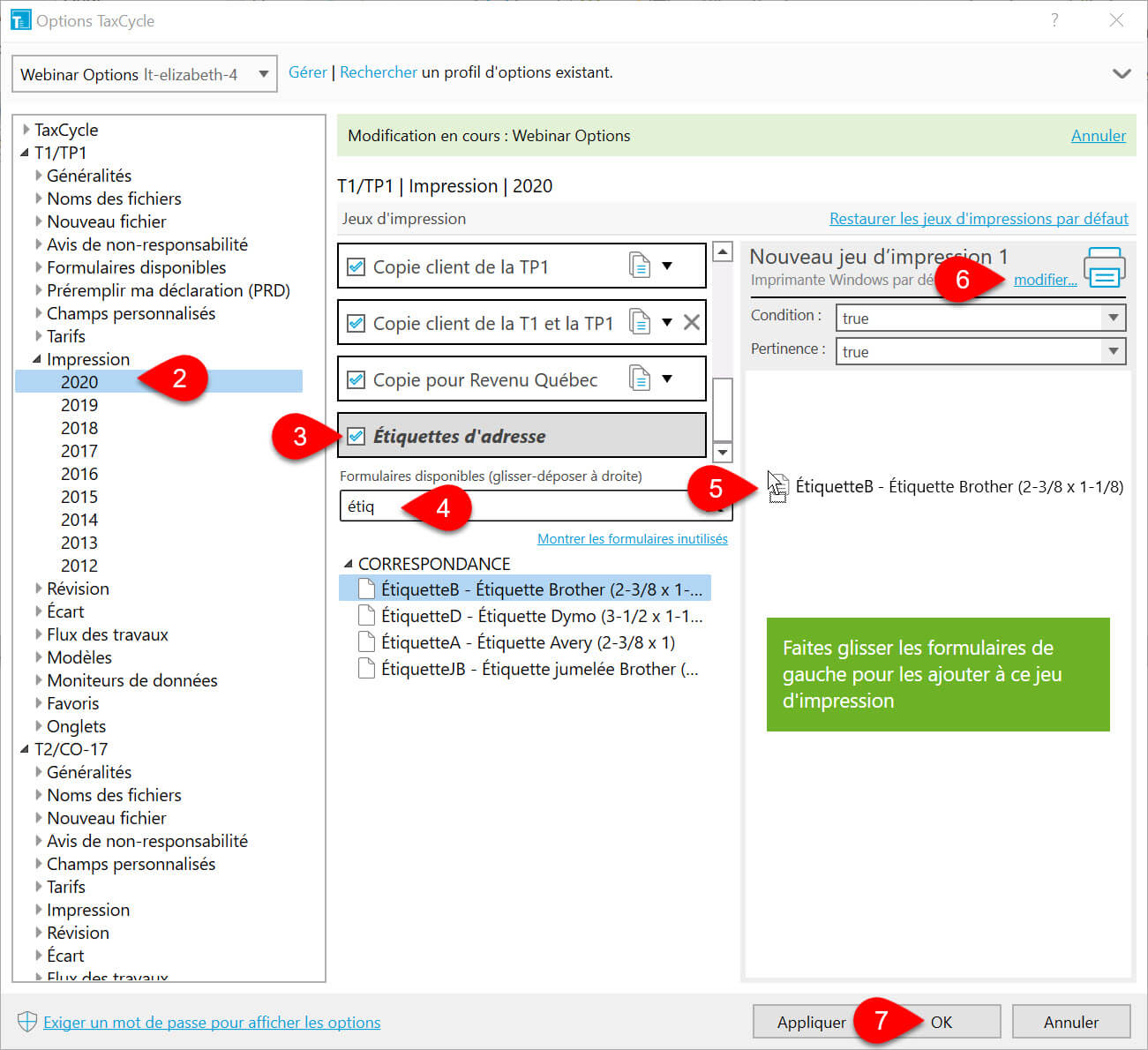The width and height of the screenshot is (1148, 1050).
Task: Select year 2019 under Impression
Action: click(x=79, y=405)
